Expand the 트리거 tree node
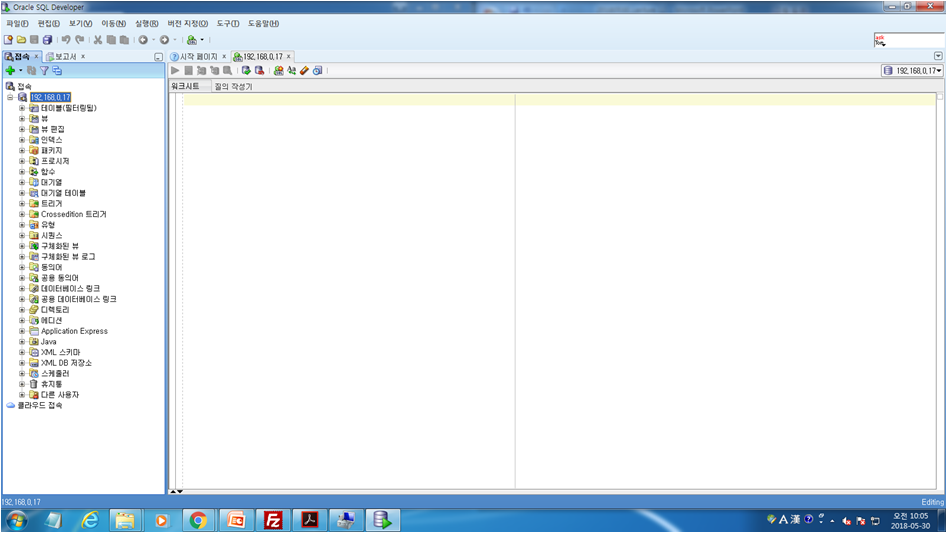 coord(22,203)
